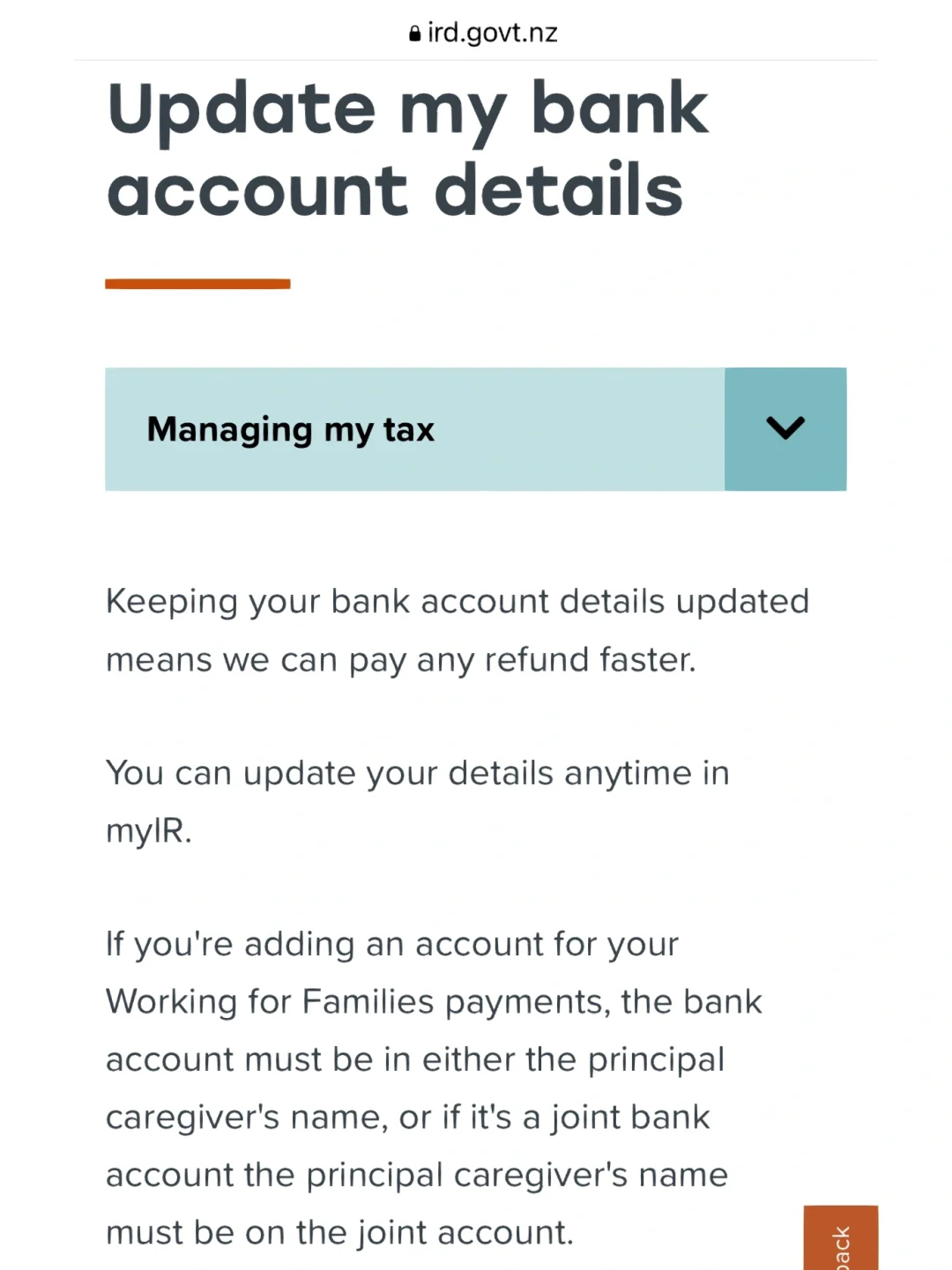
Task: Click the "account details" heading line
Action: click(395, 191)
